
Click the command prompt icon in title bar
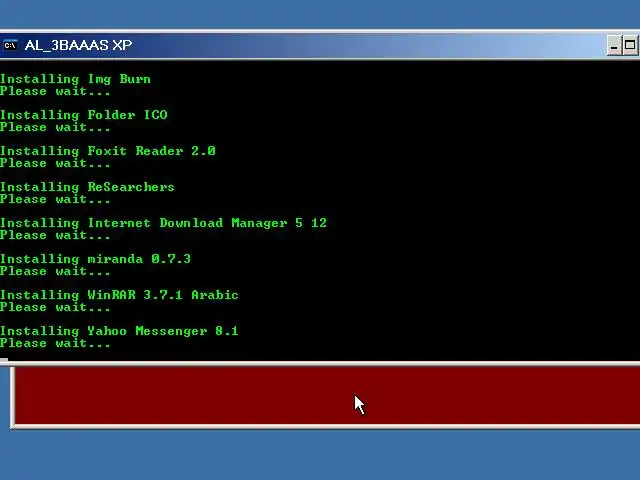(10, 45)
